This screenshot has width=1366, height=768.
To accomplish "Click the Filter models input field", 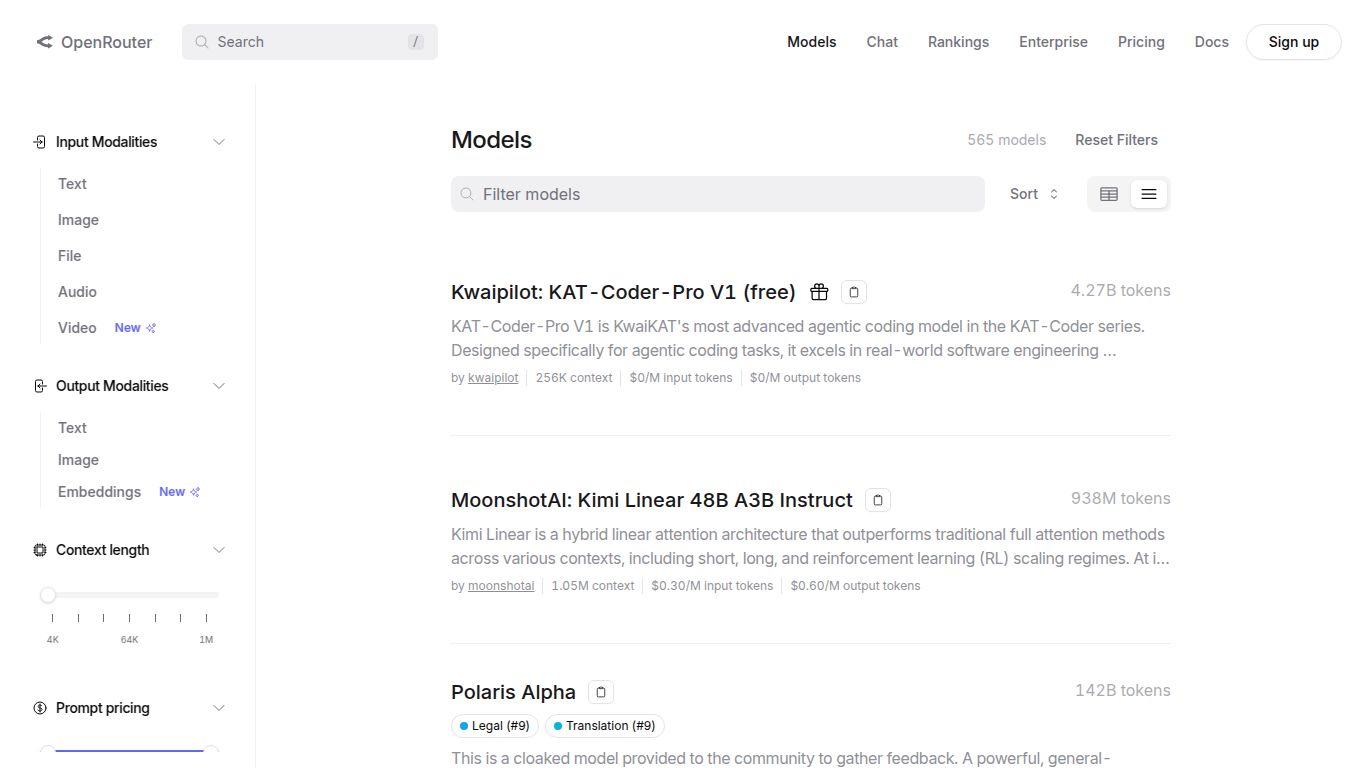I will (x=716, y=194).
